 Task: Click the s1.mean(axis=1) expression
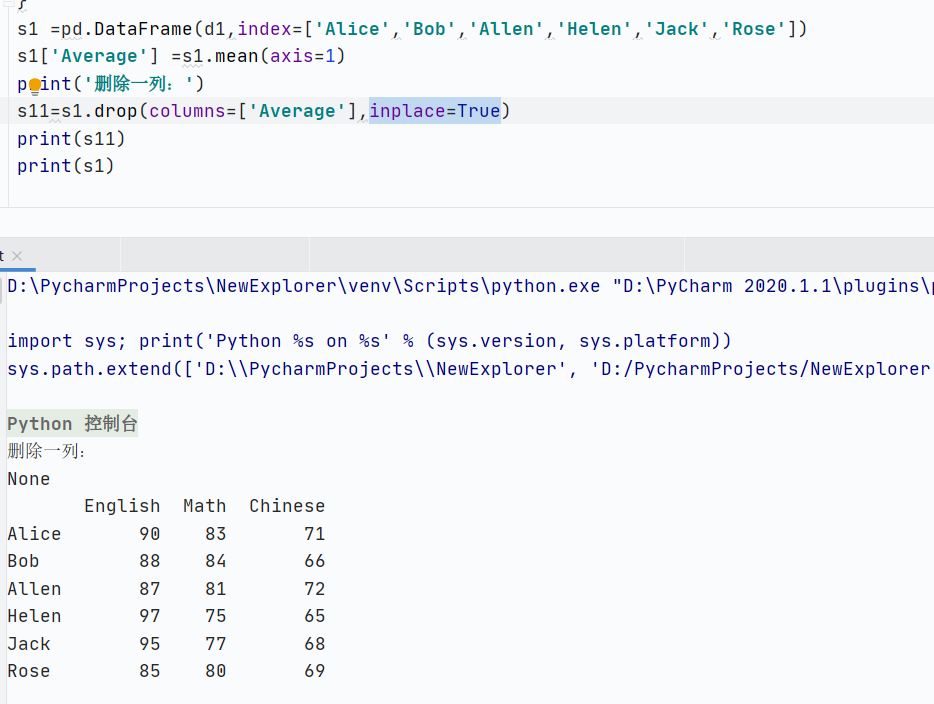[x=263, y=56]
